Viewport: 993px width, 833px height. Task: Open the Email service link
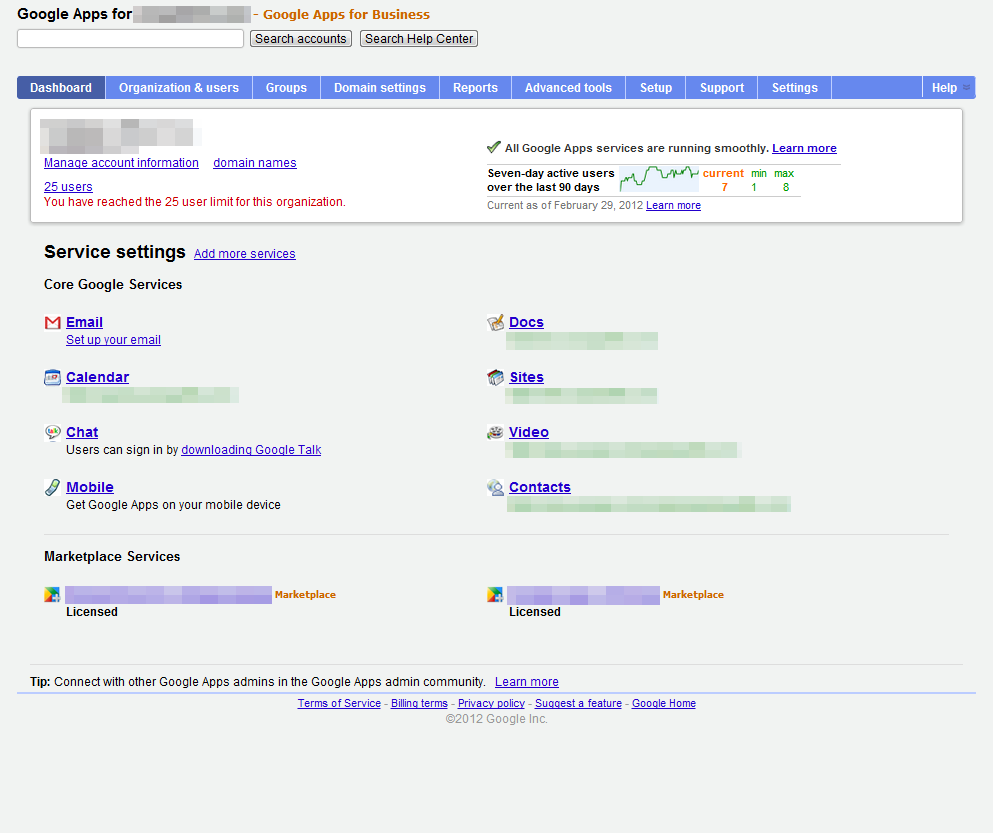pyautogui.click(x=84, y=322)
